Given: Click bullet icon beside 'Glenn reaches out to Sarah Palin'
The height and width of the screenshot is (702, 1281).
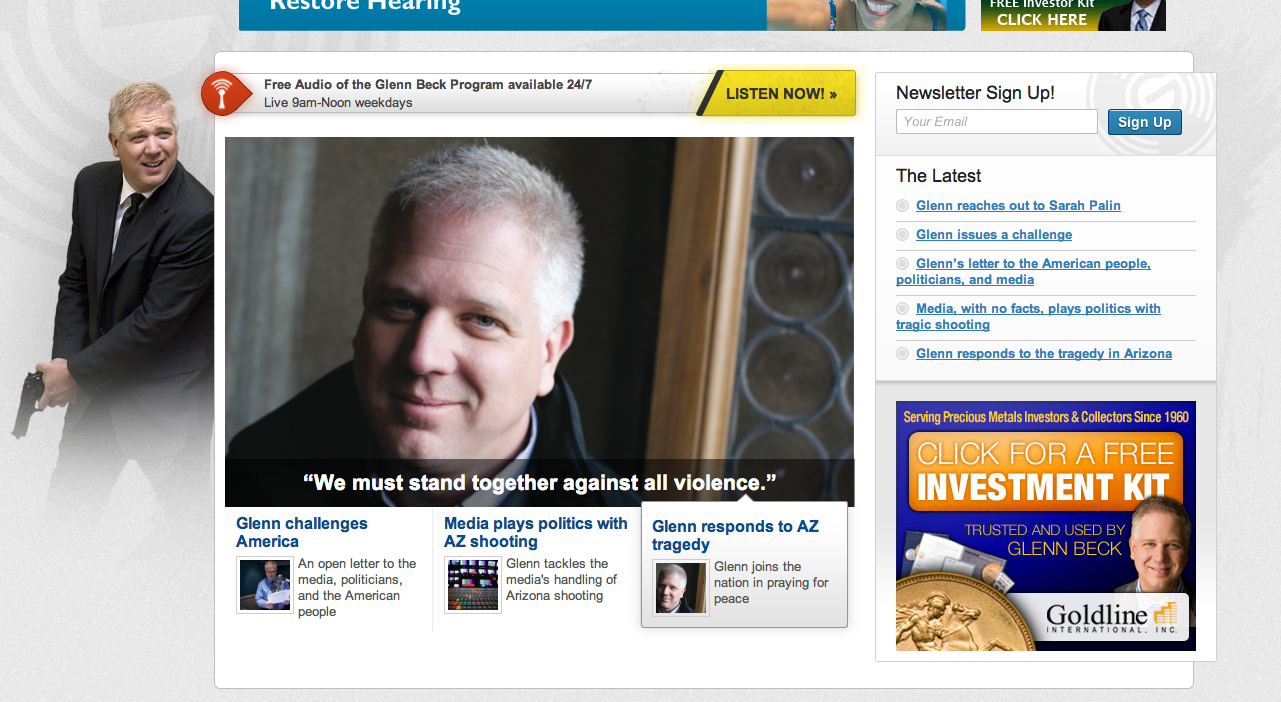Looking at the screenshot, I should coord(903,205).
